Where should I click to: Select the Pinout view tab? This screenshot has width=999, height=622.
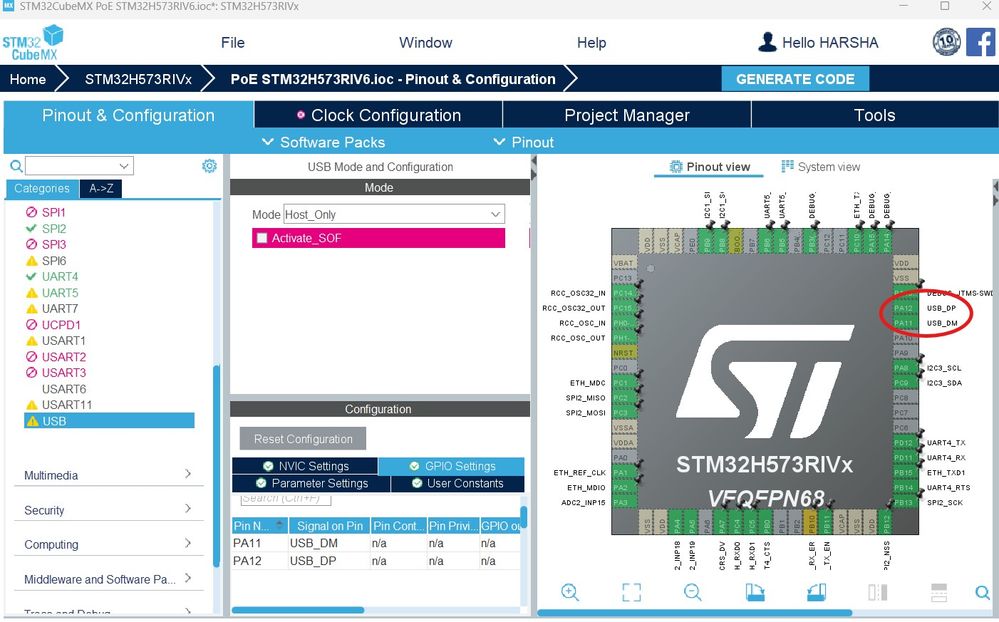point(710,167)
